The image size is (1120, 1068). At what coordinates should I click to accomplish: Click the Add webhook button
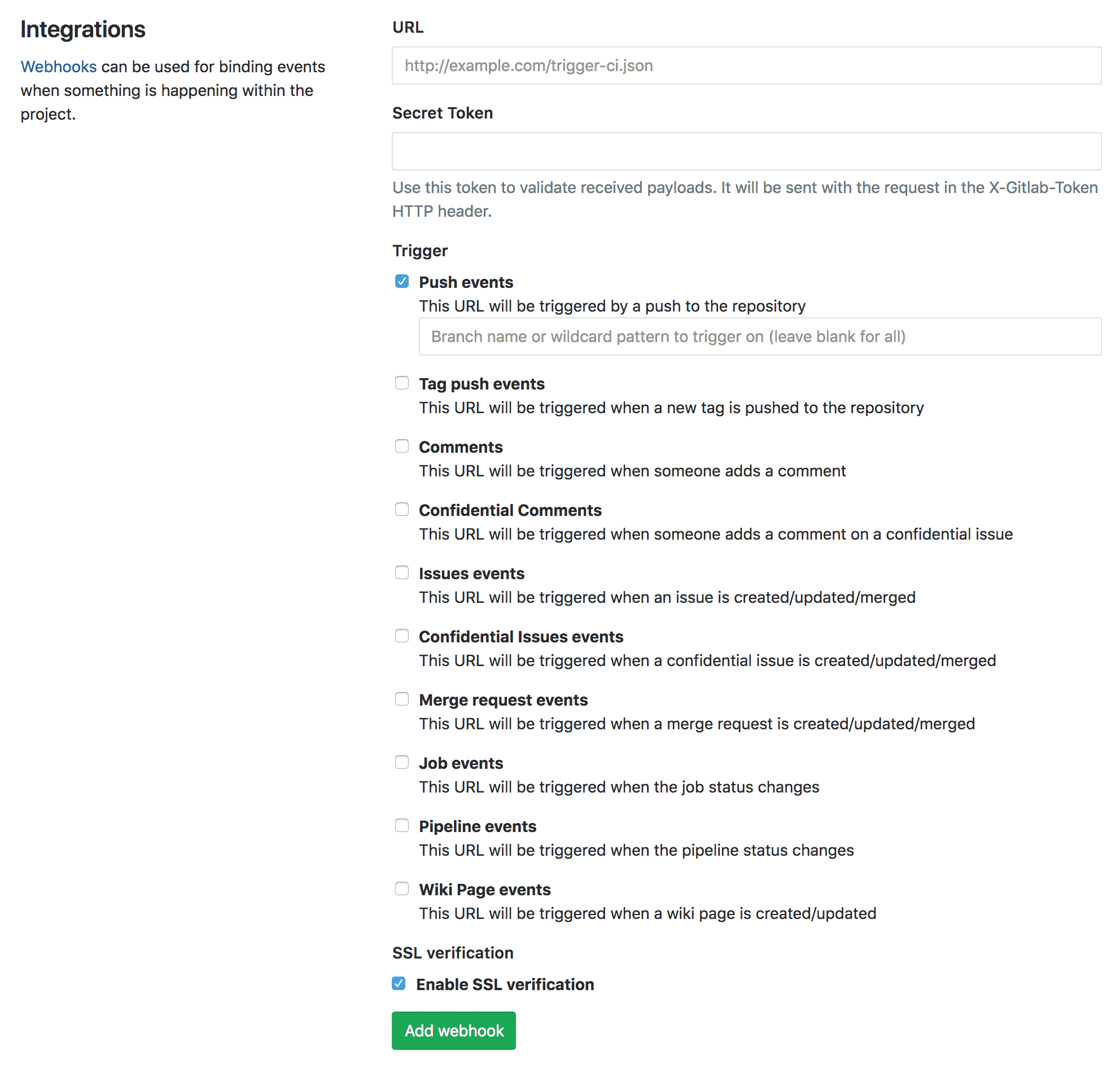point(453,1030)
